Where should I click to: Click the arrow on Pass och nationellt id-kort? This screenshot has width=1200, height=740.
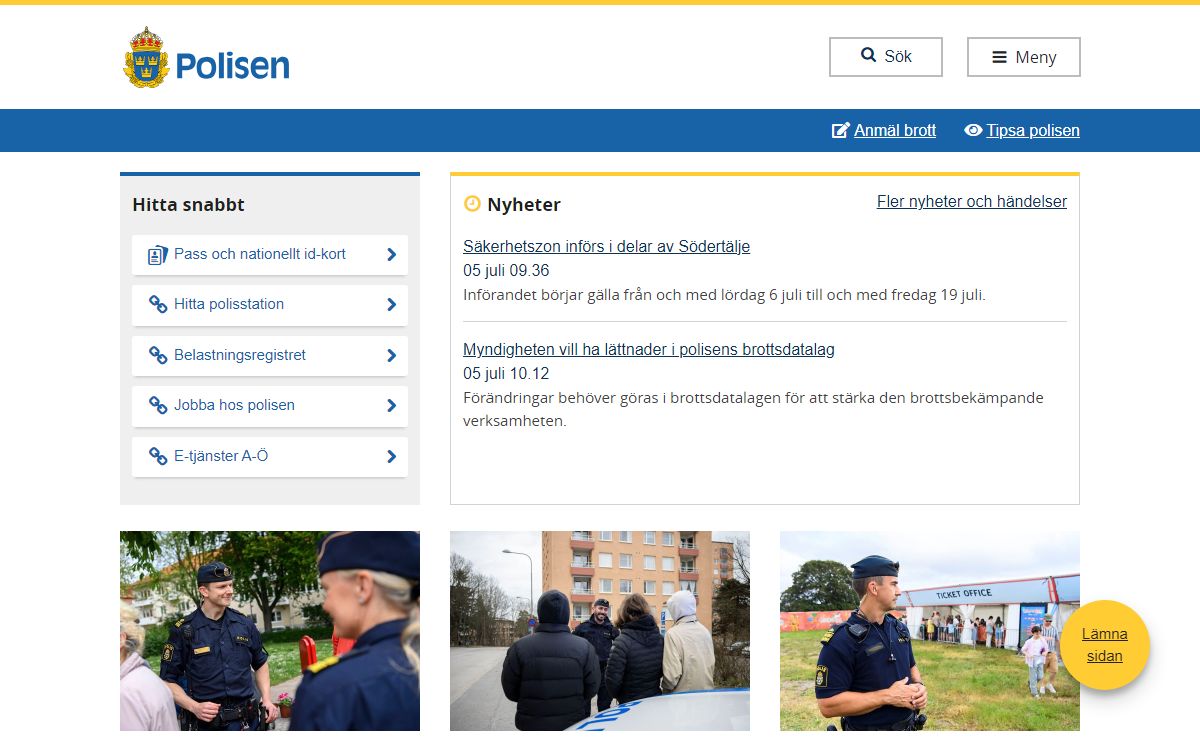[x=391, y=255]
